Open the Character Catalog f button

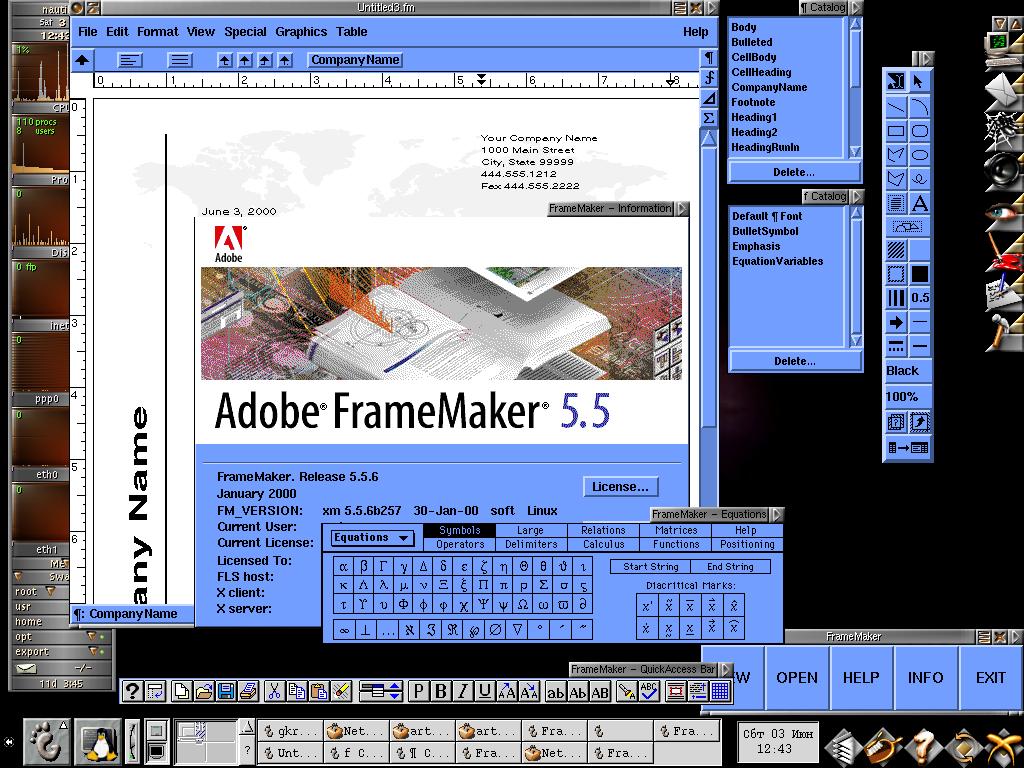[709, 78]
